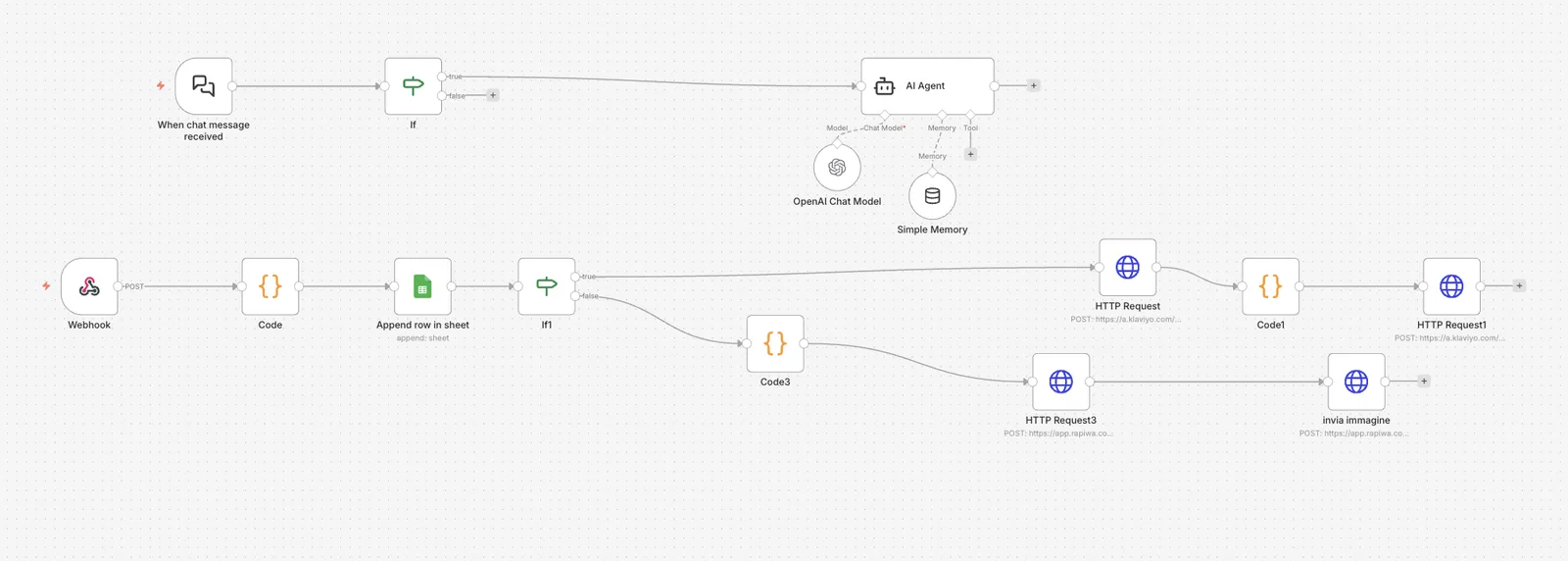Image resolution: width=1568 pixels, height=561 pixels.
Task: Add node after AI Agent output
Action: (1033, 86)
